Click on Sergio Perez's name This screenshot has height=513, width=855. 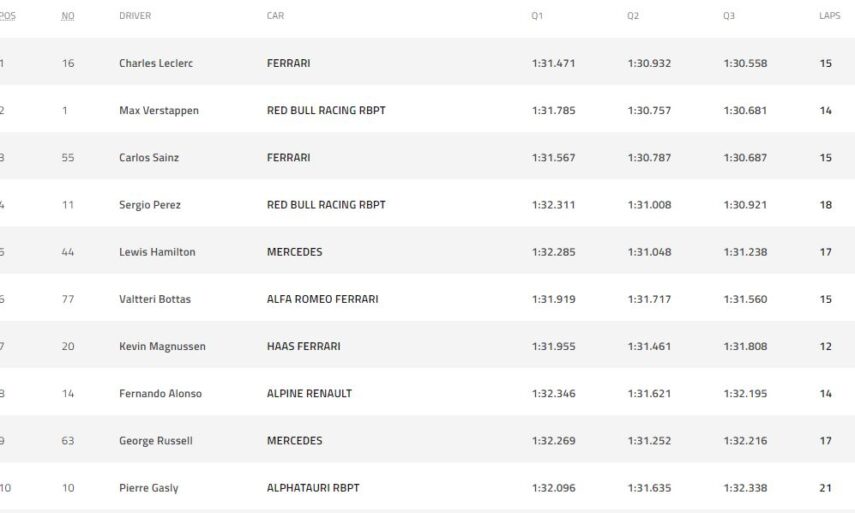click(x=150, y=204)
